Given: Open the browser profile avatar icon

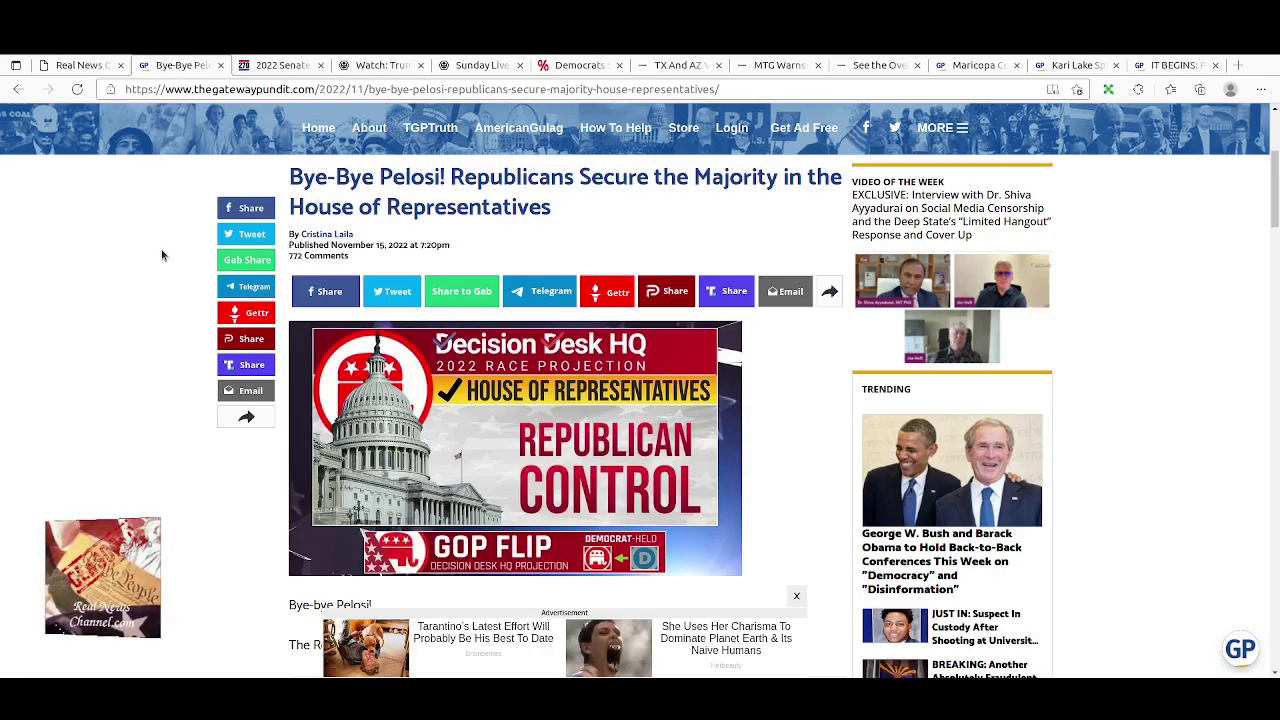Looking at the screenshot, I should (x=1231, y=90).
